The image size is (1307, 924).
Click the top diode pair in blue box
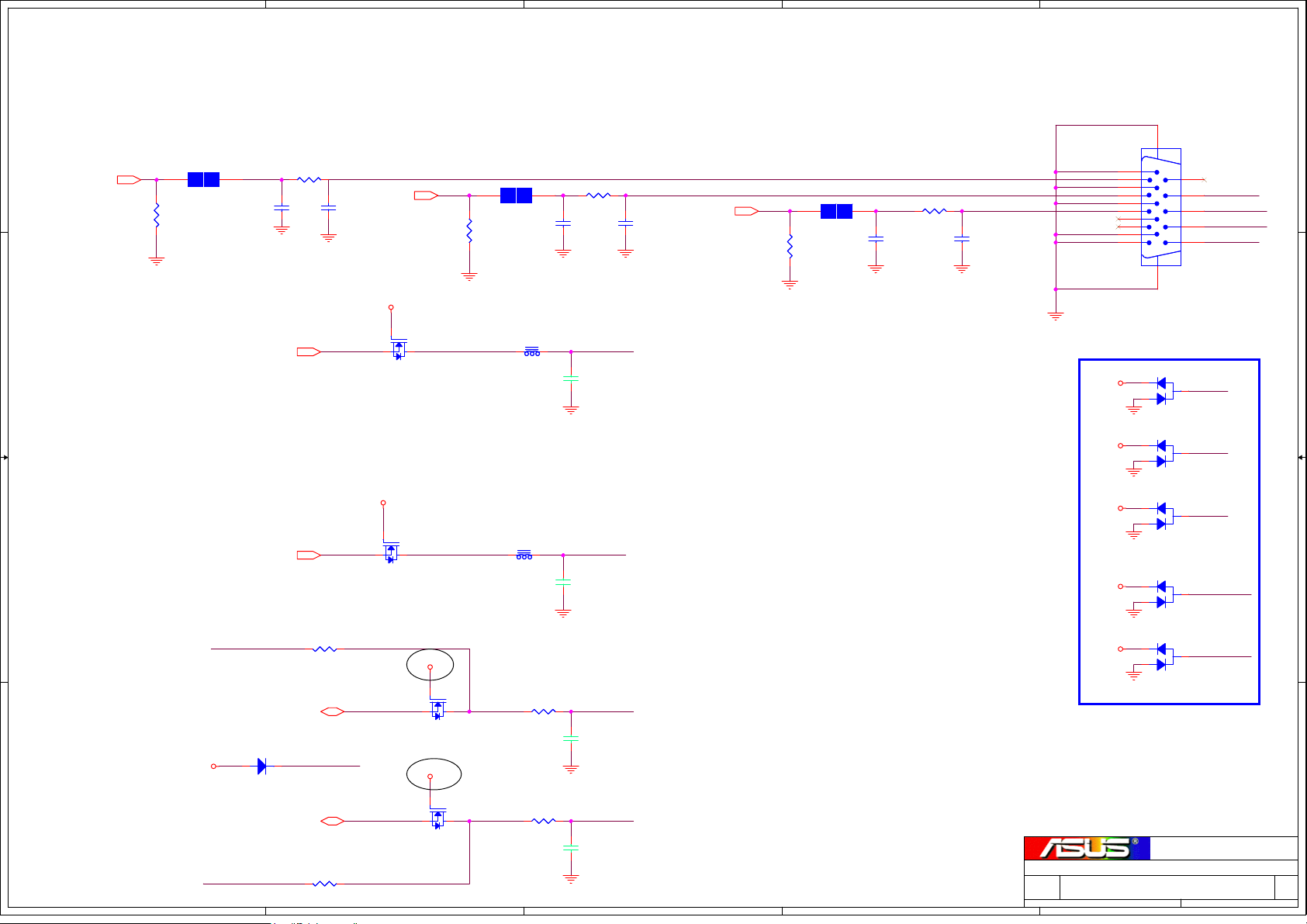[x=1163, y=391]
